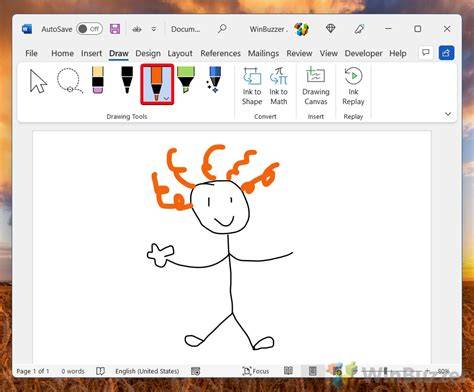Click Ink to Shape

click(x=252, y=86)
